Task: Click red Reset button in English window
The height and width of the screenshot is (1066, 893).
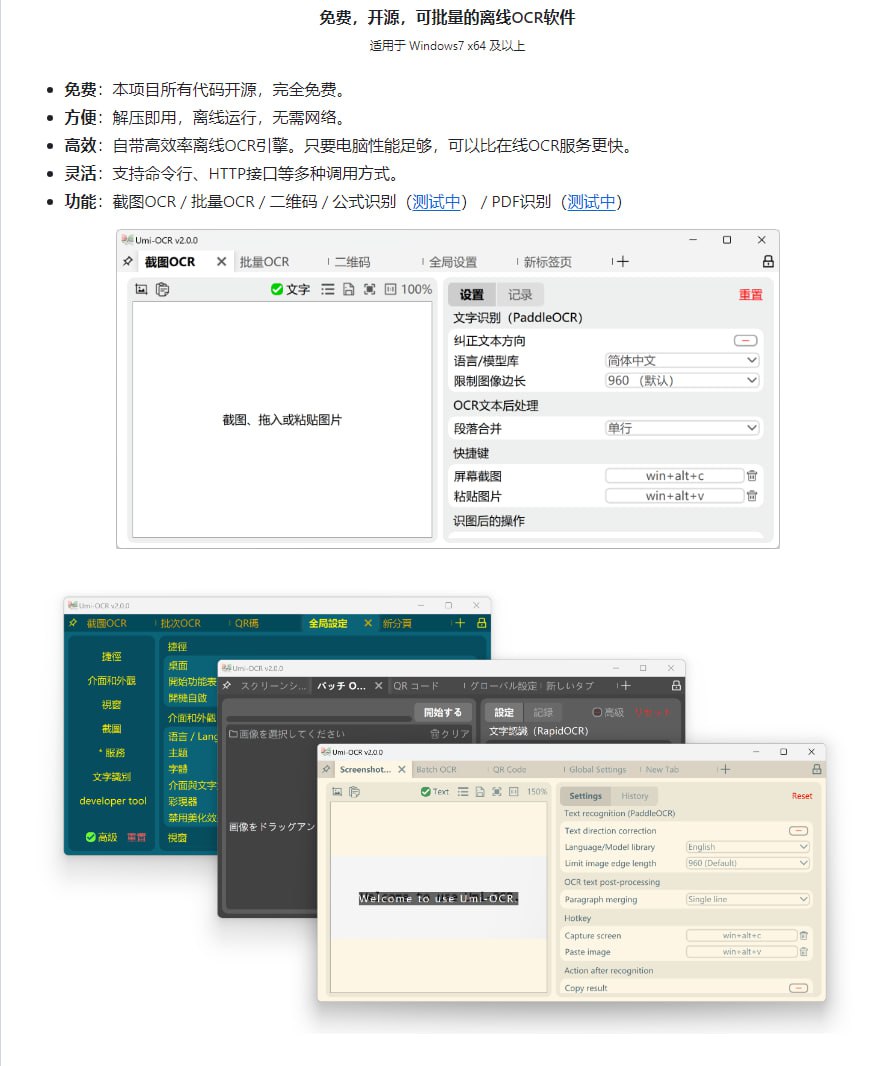Action: [x=802, y=795]
